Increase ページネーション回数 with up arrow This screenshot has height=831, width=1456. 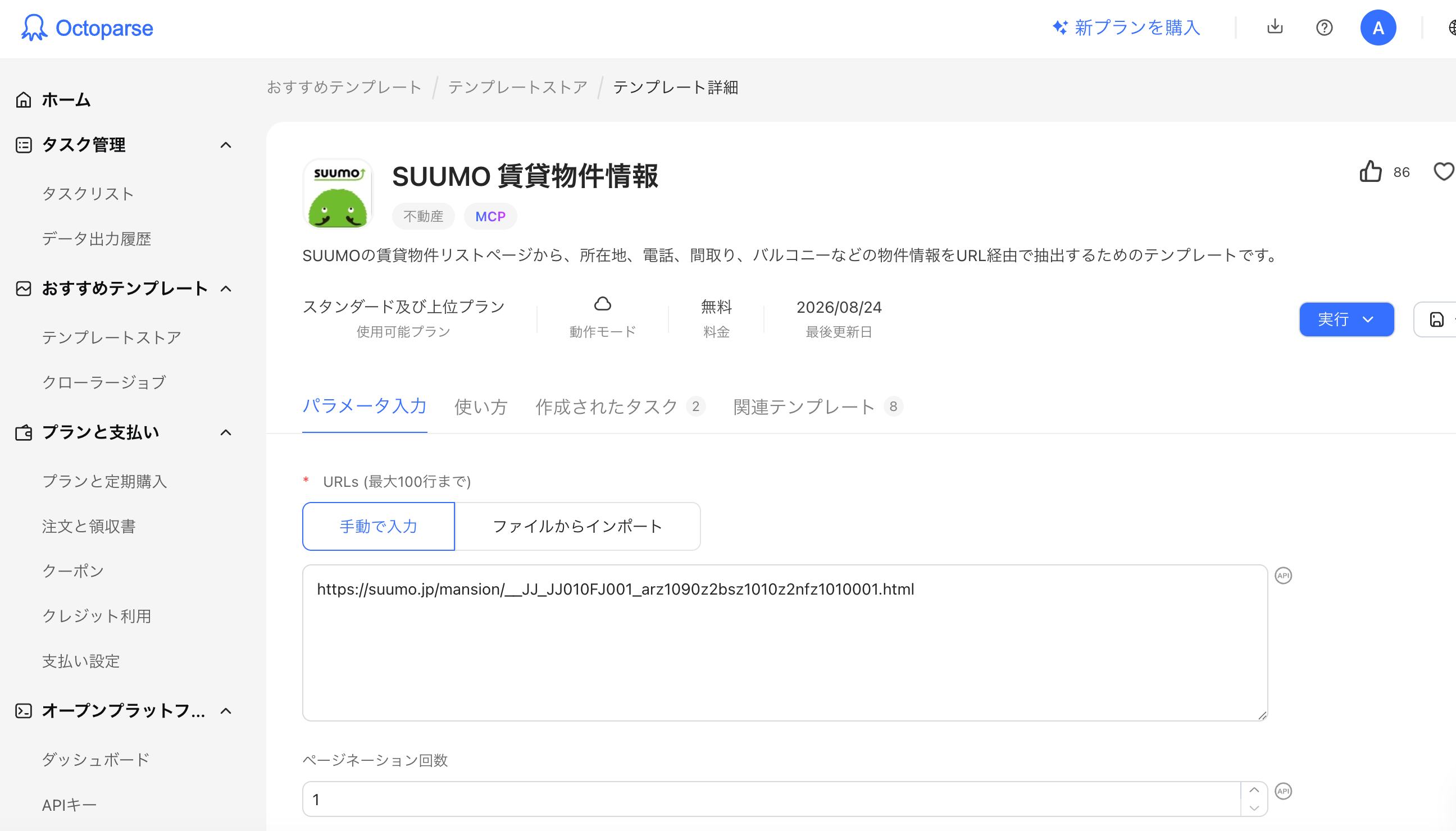[1254, 791]
